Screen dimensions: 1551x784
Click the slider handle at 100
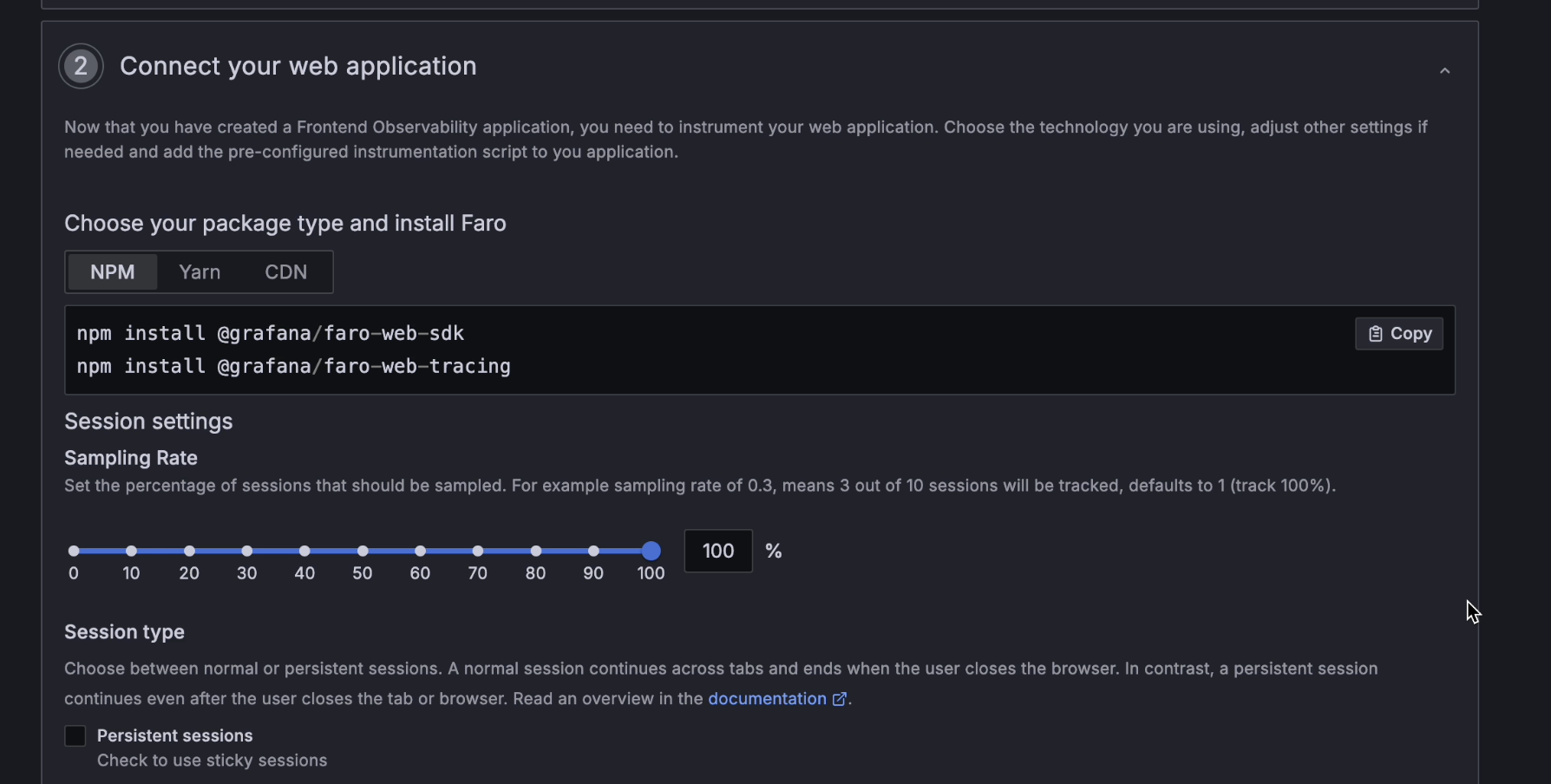point(651,551)
